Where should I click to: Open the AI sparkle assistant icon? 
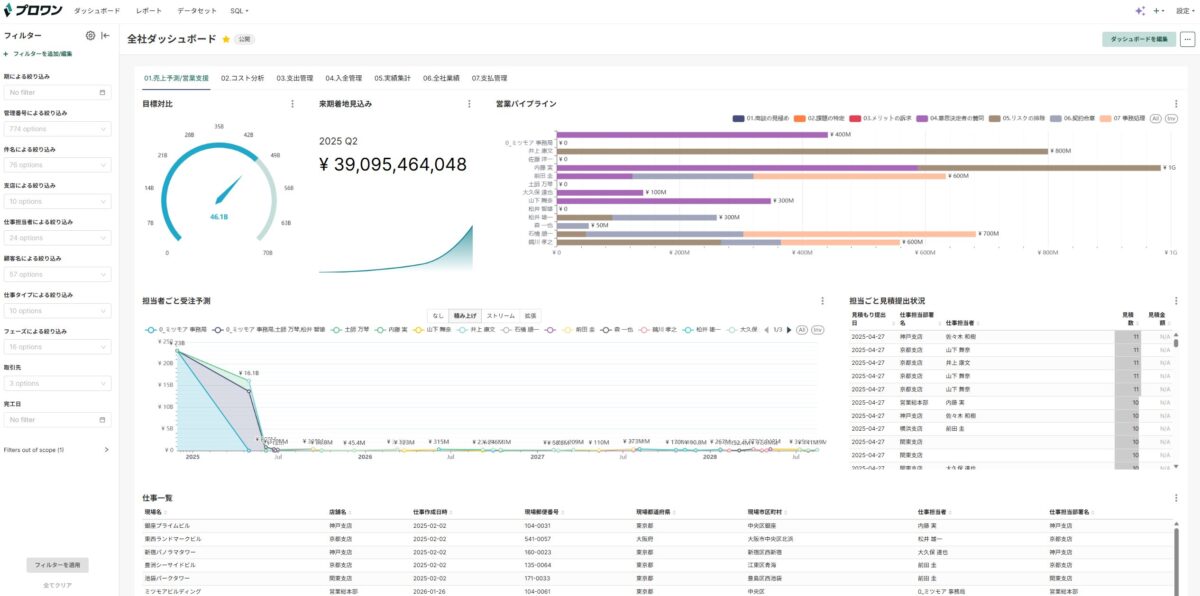click(x=1139, y=10)
